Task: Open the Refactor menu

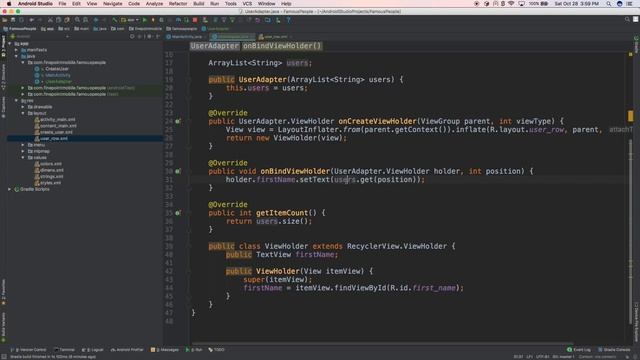Action: [x=178, y=4]
